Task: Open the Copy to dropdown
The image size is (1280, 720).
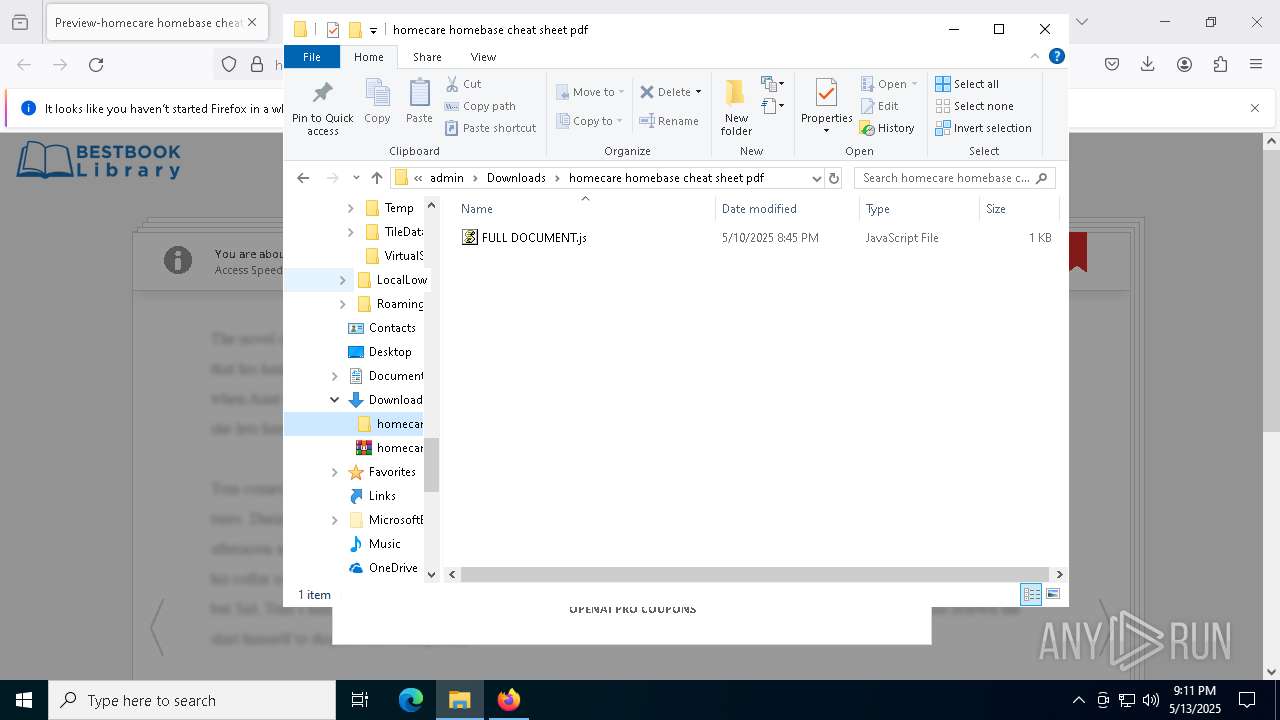Action: click(590, 121)
